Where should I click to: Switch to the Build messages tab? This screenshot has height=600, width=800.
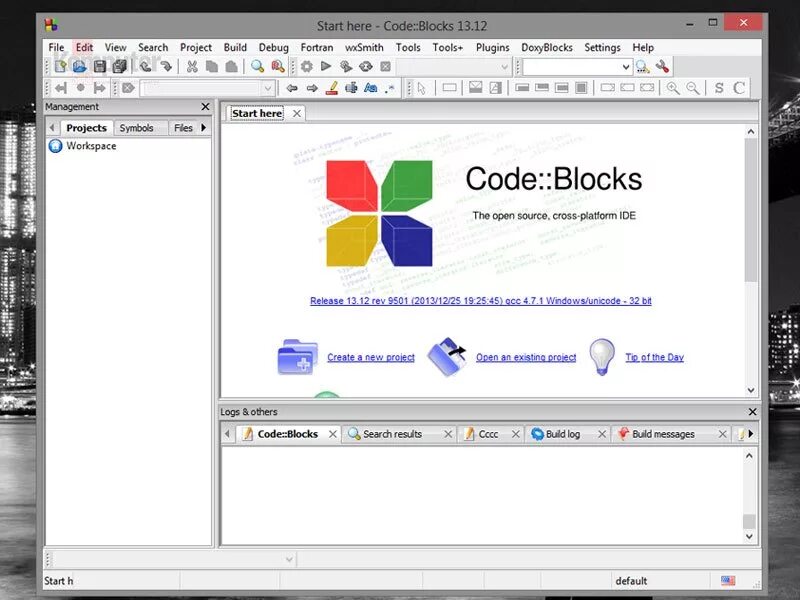click(663, 434)
